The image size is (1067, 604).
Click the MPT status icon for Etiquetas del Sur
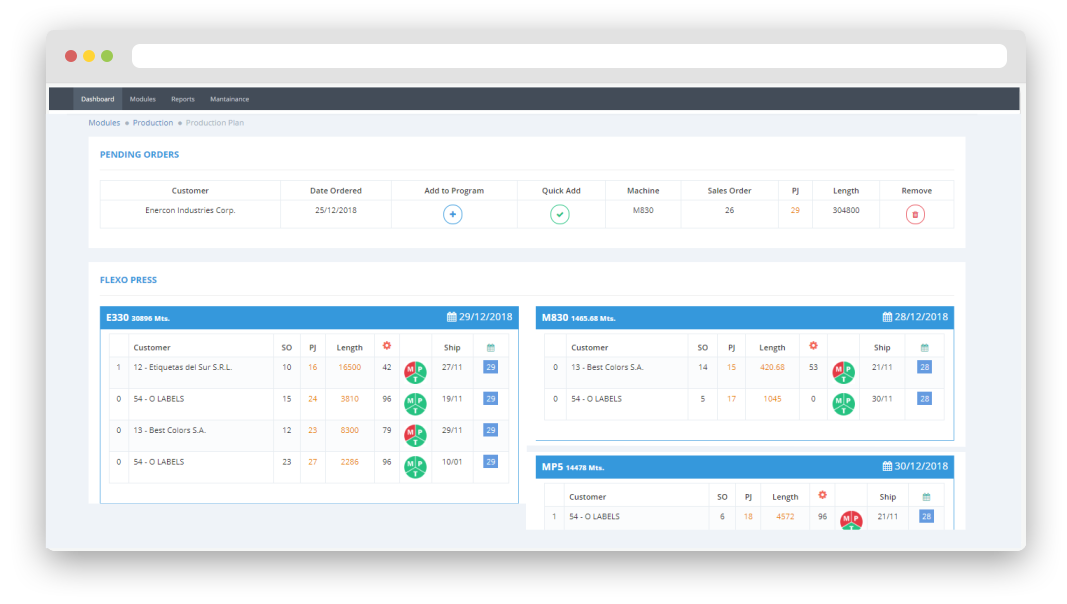coord(414,372)
